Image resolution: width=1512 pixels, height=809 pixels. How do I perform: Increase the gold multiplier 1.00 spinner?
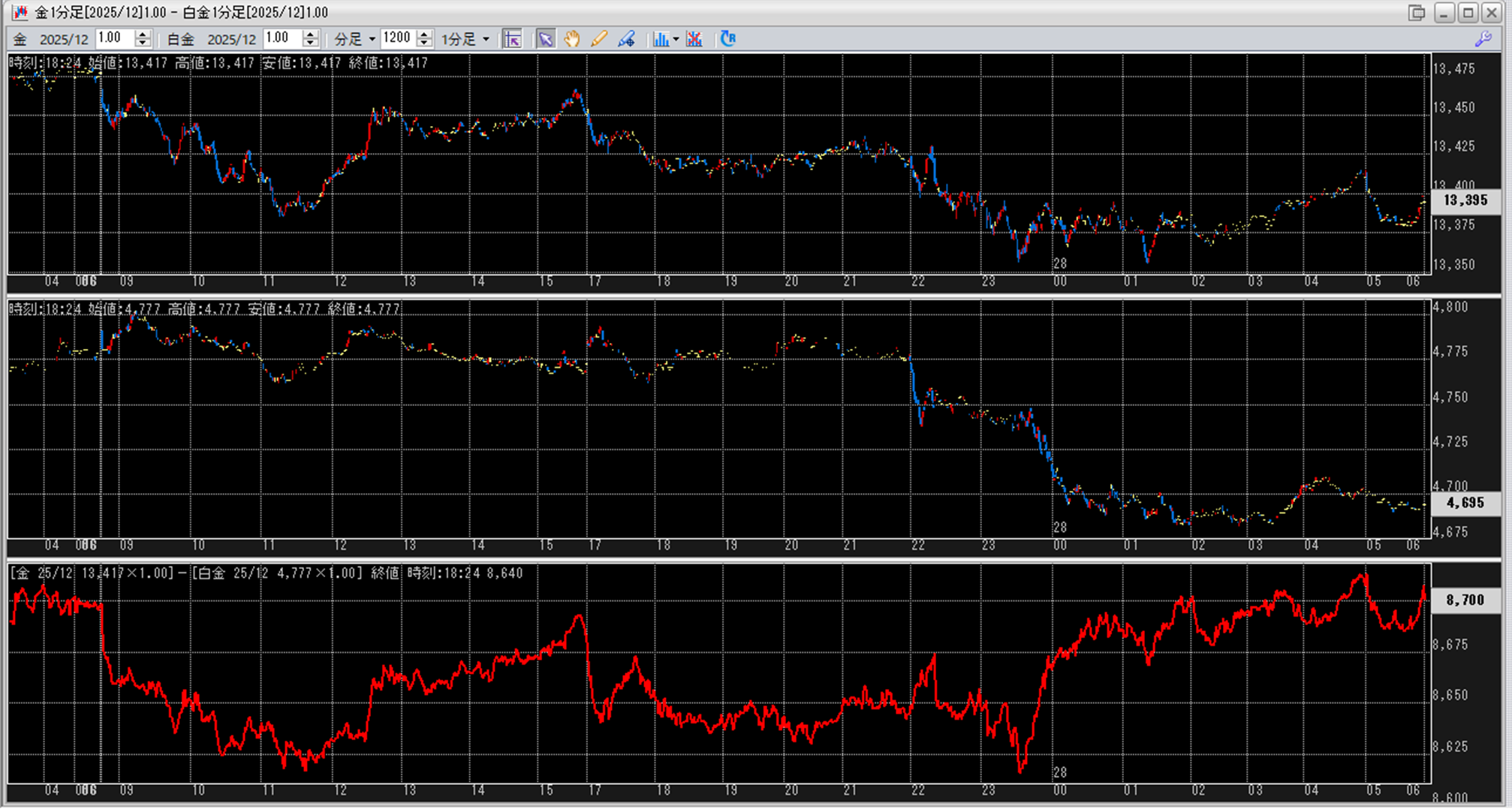[143, 35]
